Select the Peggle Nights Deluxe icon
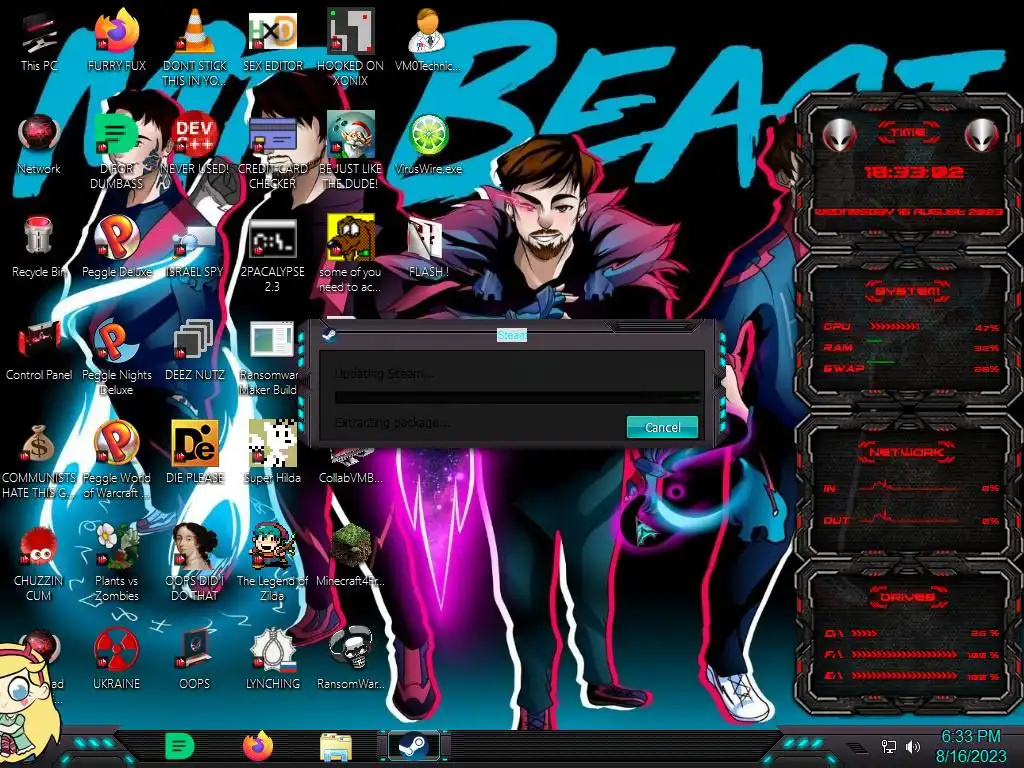This screenshot has height=768, width=1024. click(116, 358)
